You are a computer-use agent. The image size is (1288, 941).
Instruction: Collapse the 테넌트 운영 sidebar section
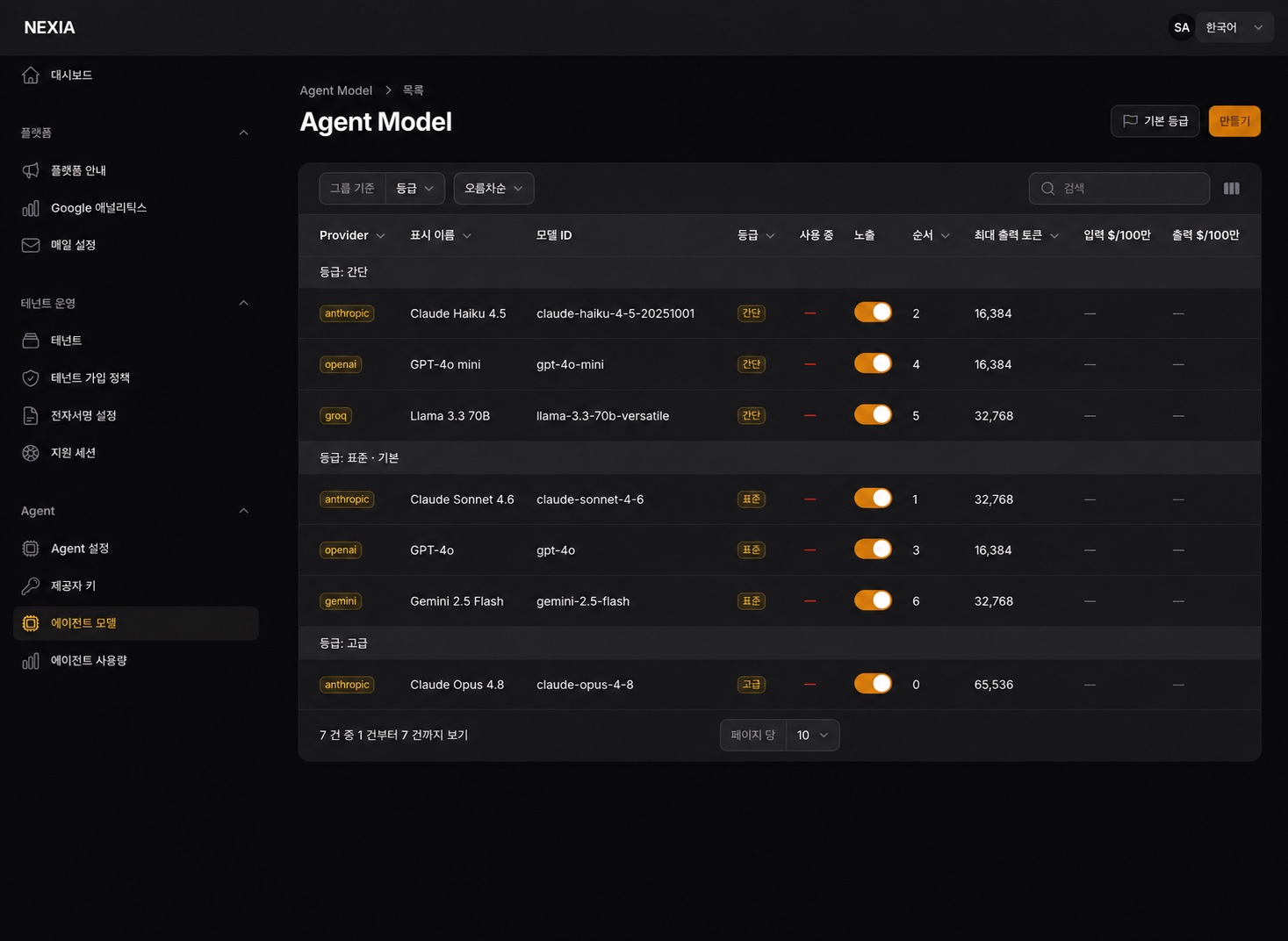[244, 303]
